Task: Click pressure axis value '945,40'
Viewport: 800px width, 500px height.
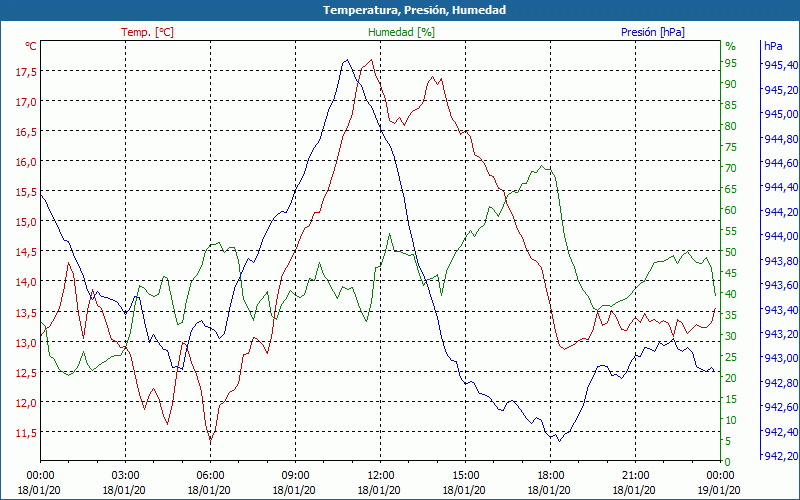Action: 781,65
